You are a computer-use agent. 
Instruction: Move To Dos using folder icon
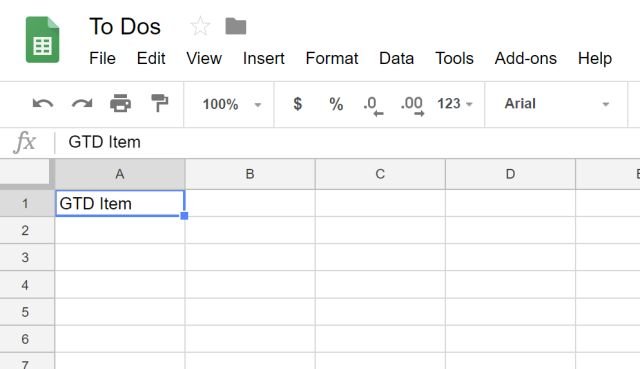point(236,26)
